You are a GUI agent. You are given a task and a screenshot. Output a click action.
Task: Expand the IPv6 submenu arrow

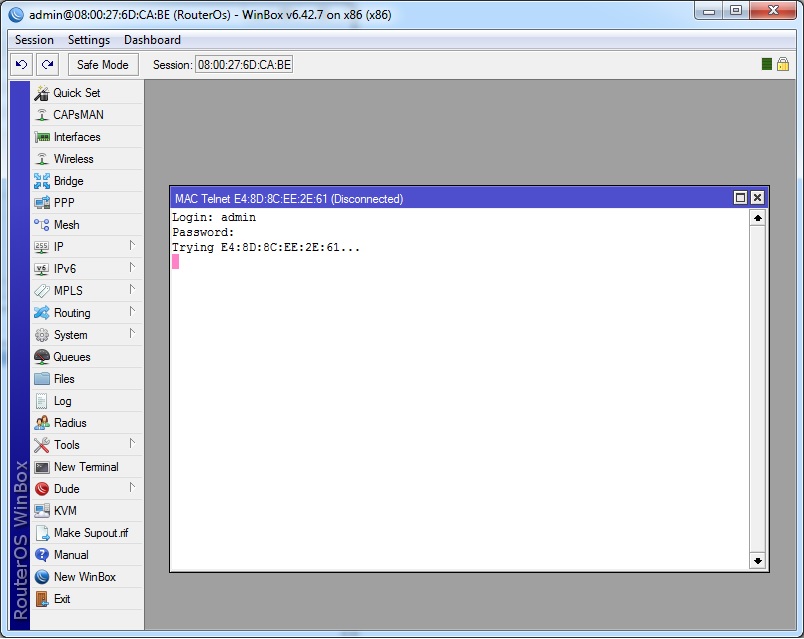[132, 268]
